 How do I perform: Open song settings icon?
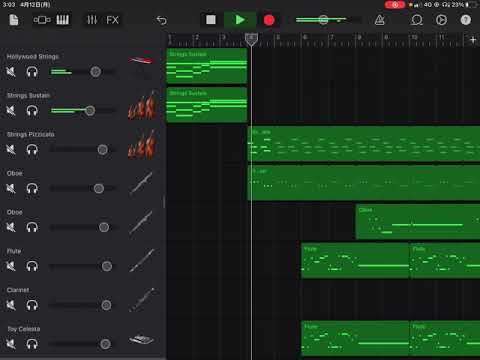coord(441,20)
